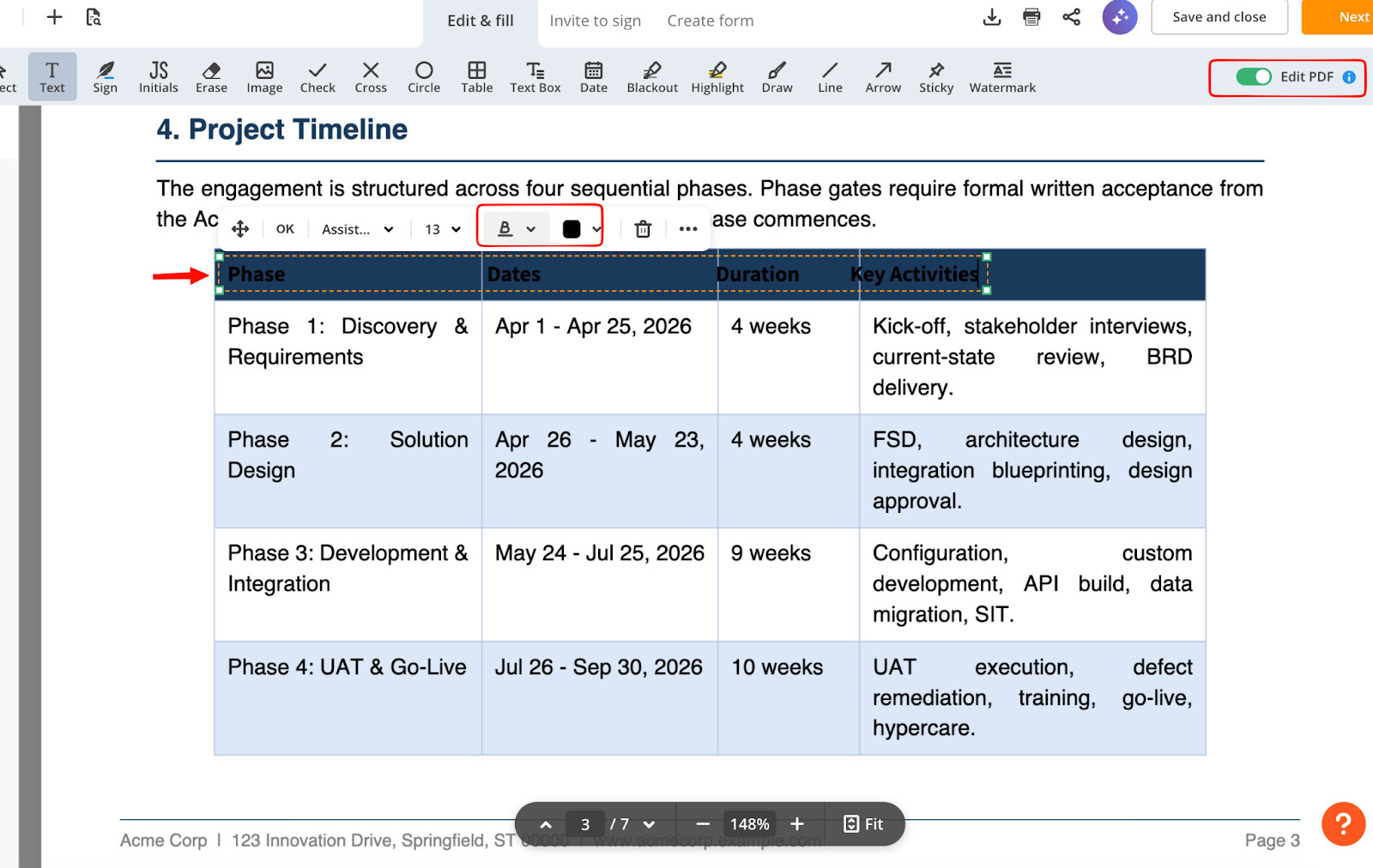Delete the selected text box

(x=643, y=229)
